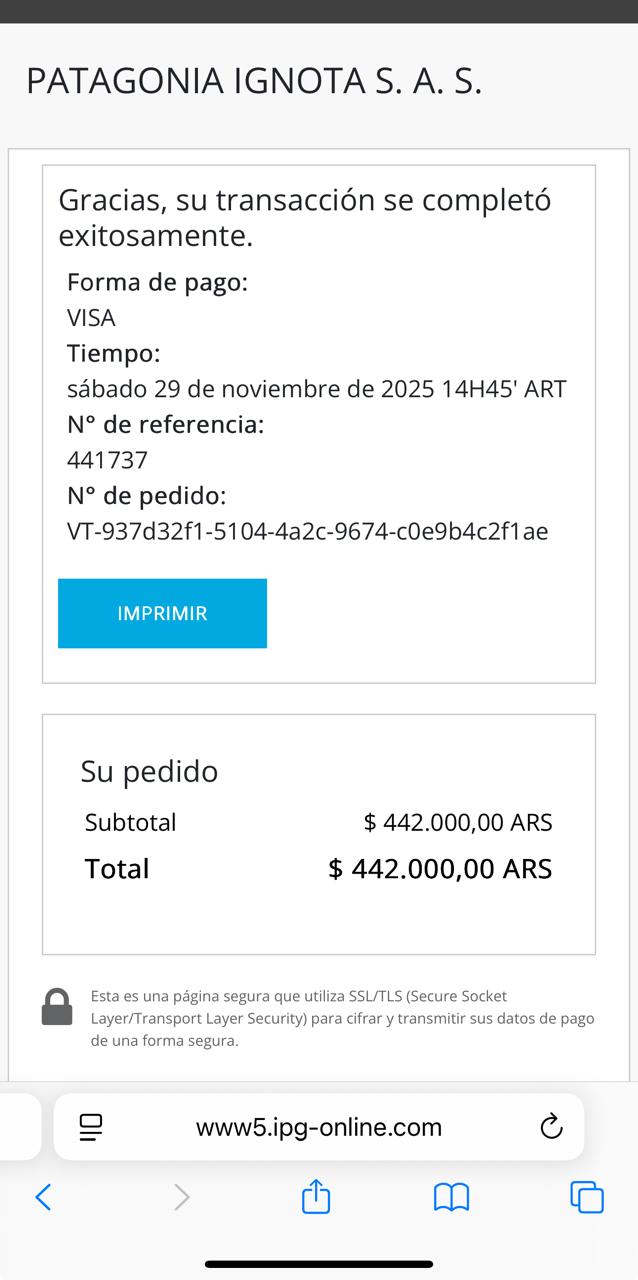Screen dimensions: 638x1280
Task: Open the Safari bookmarks book icon
Action: point(451,1197)
